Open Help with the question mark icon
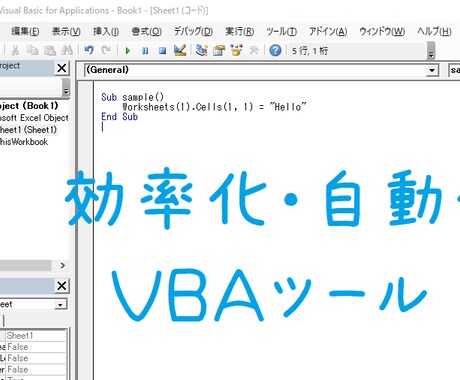The image size is (460, 380). click(x=275, y=51)
